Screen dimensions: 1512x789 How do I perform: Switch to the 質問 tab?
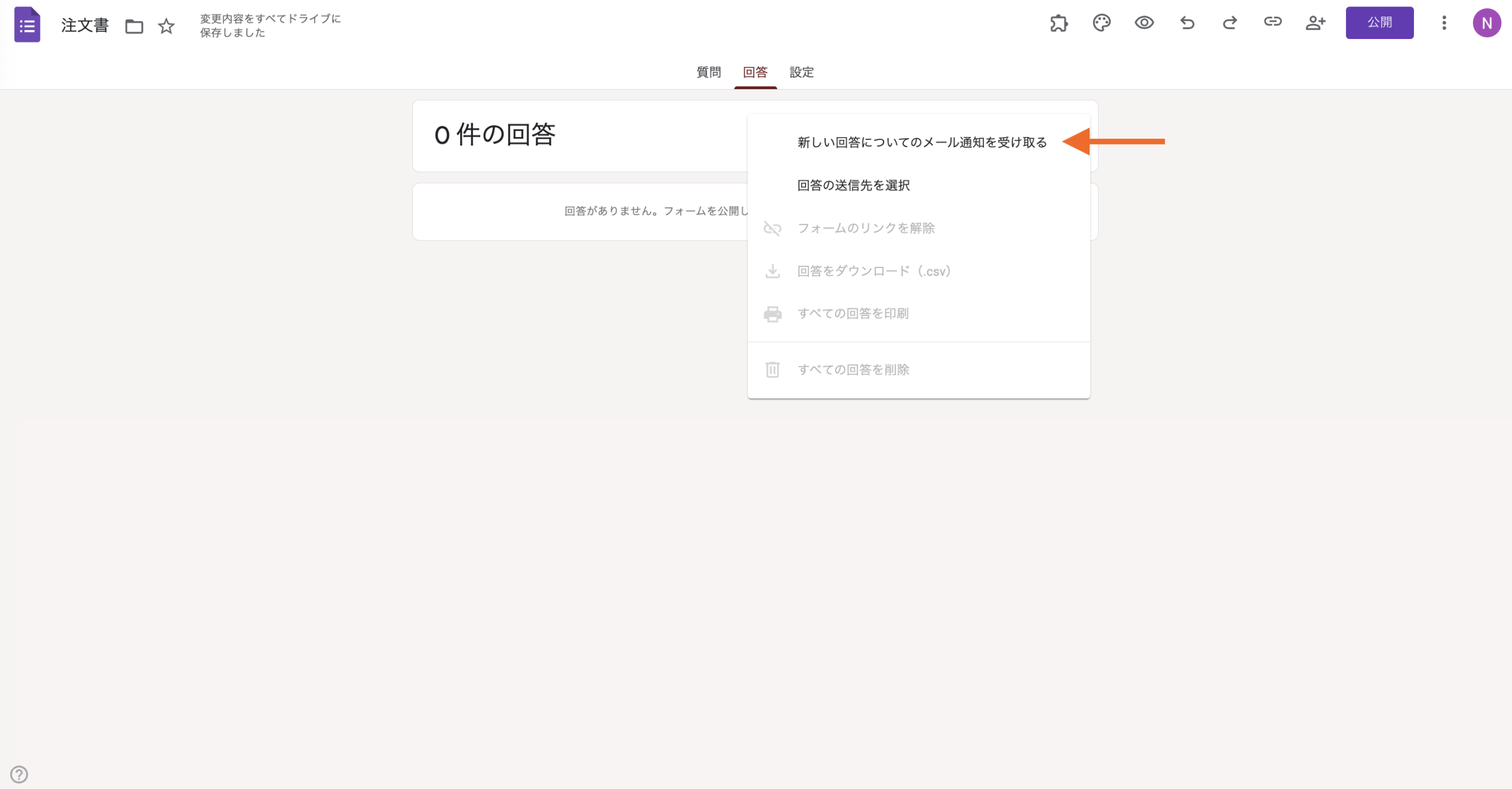(x=708, y=72)
